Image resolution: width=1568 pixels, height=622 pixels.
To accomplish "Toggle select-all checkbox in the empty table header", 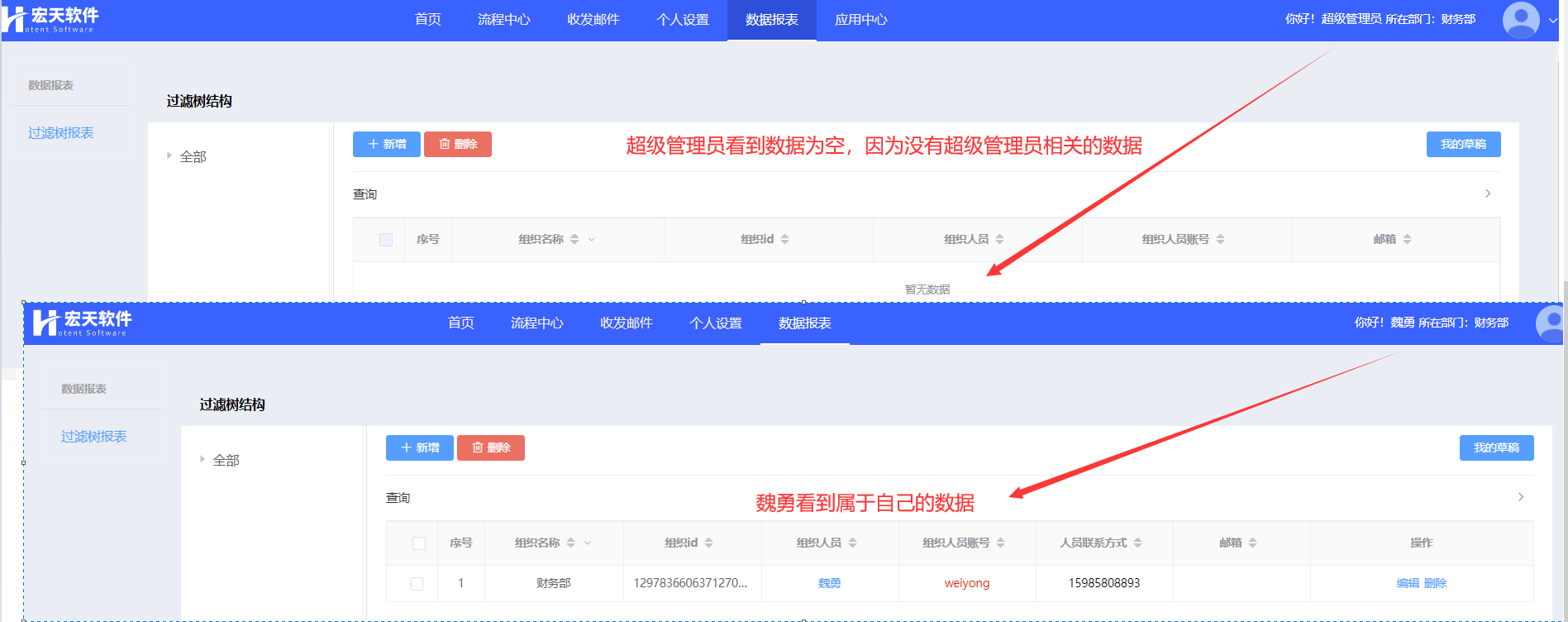I will click(386, 240).
